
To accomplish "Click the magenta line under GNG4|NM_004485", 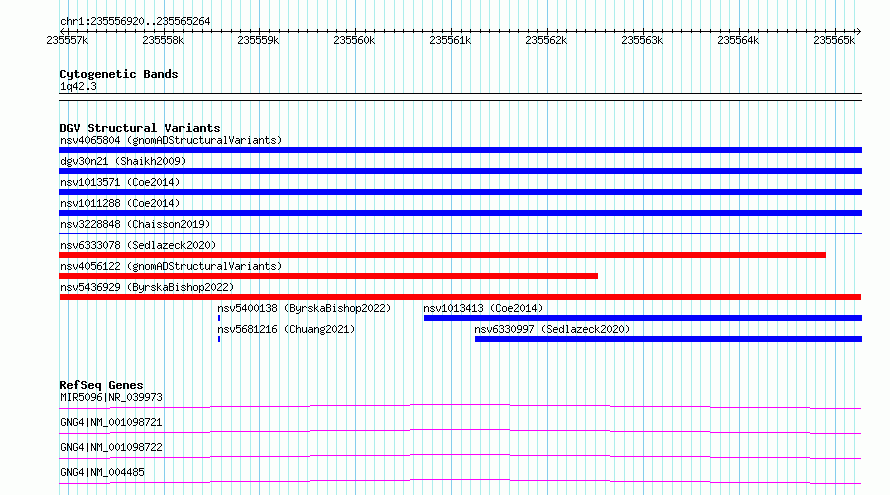I will (460, 481).
